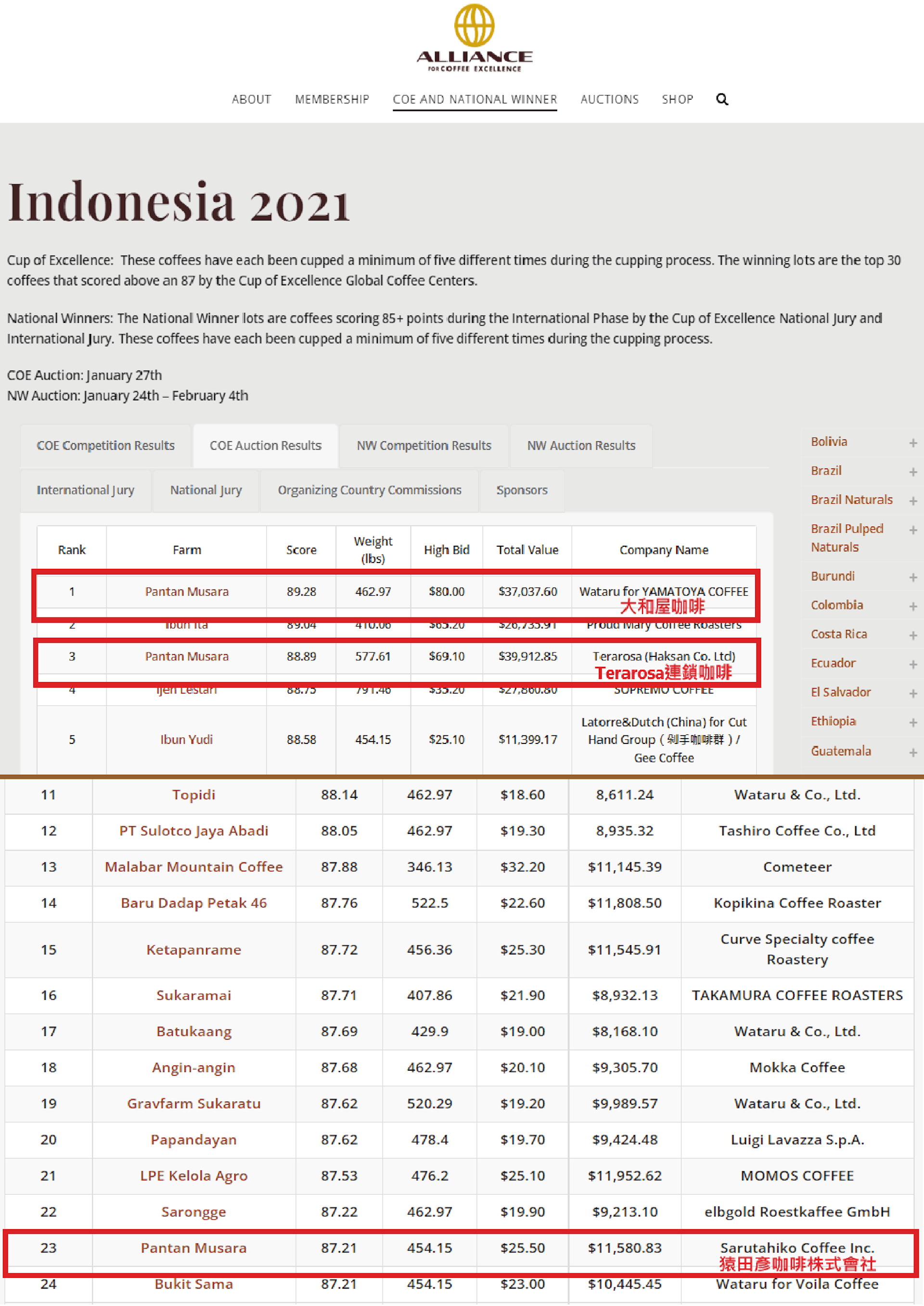Open the SHOP menu
The height and width of the screenshot is (1306, 924).
(677, 100)
